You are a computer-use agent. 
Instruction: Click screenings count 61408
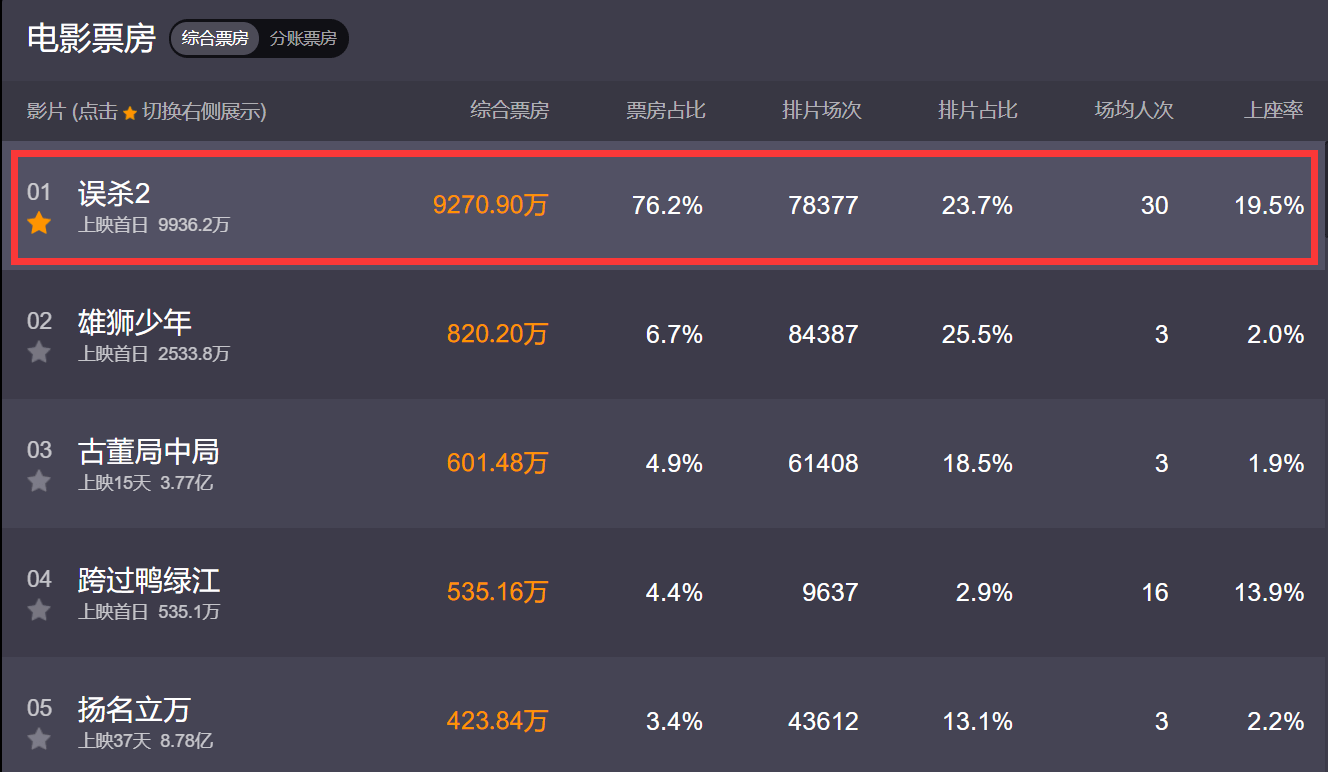[x=824, y=464]
